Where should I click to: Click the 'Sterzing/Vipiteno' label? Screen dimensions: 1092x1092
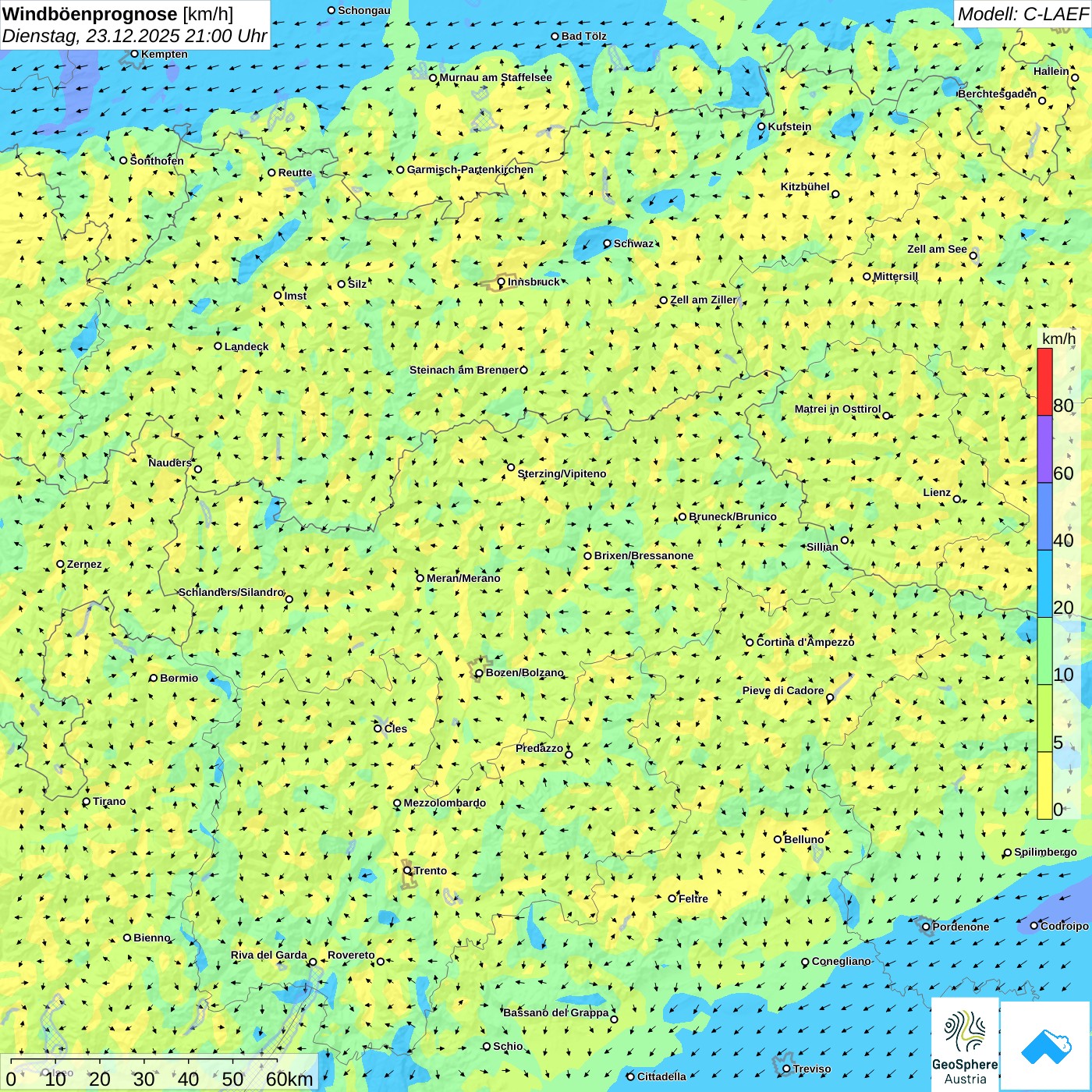coord(562,473)
